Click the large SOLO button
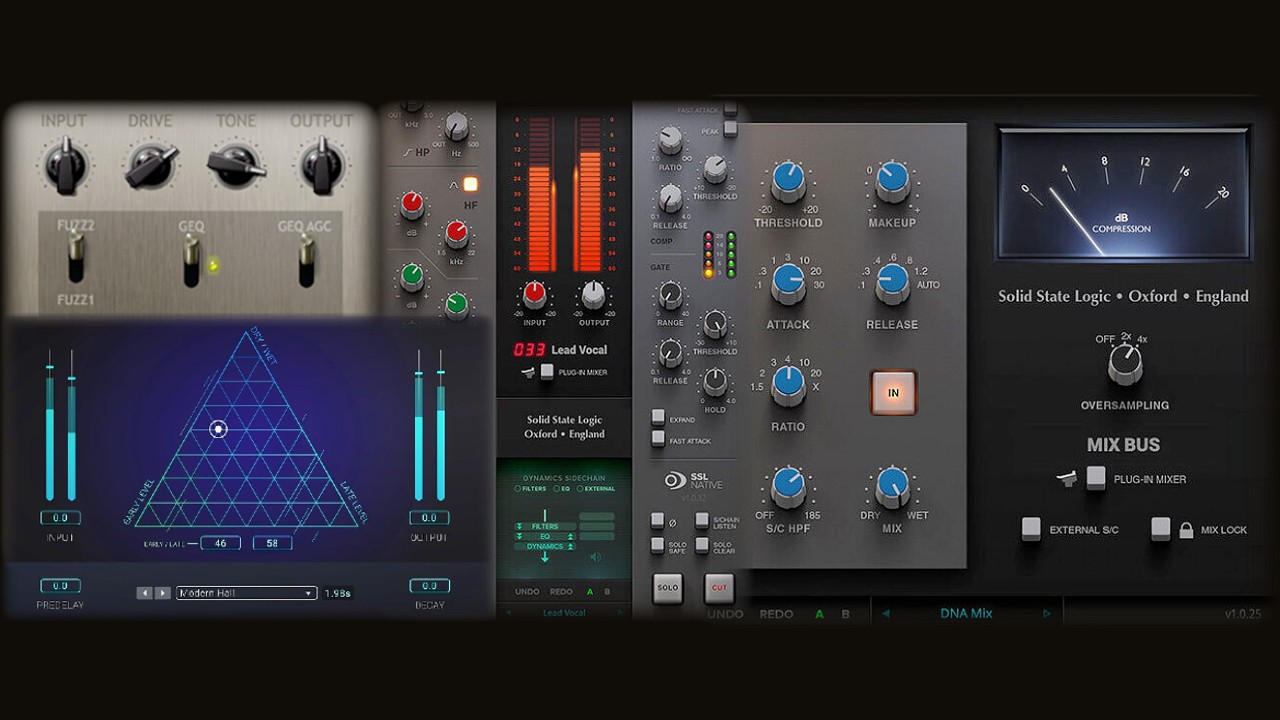Screen dimensions: 1280x720 [x=668, y=589]
